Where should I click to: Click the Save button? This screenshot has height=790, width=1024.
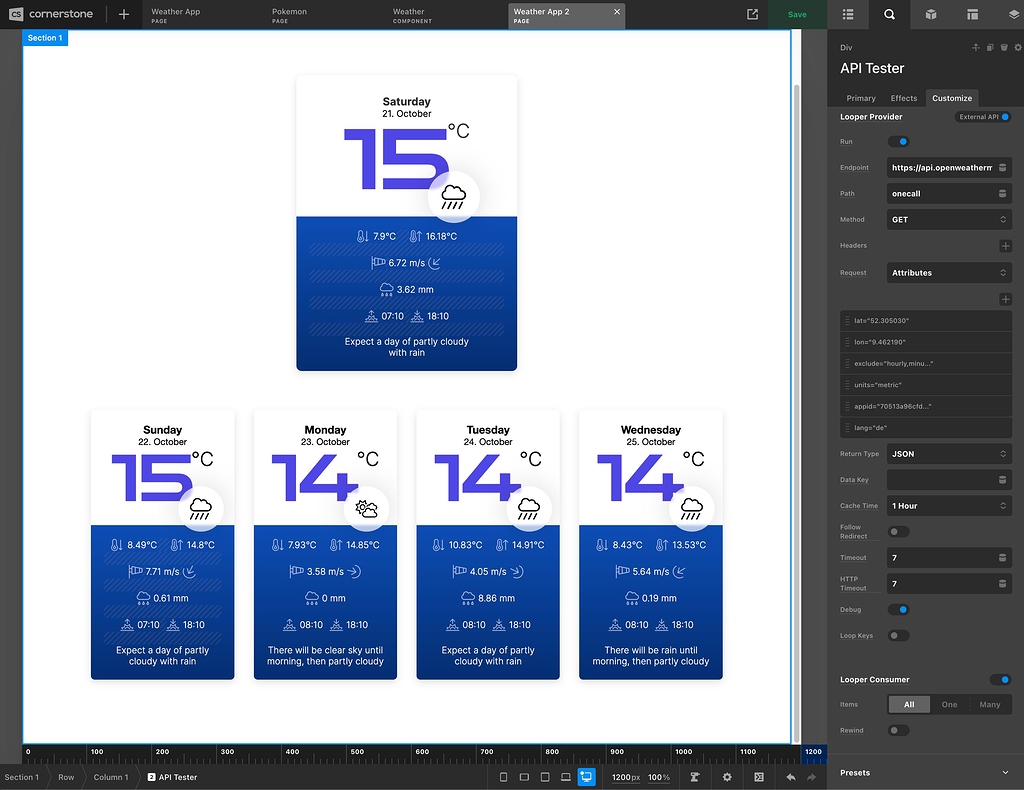(x=797, y=15)
